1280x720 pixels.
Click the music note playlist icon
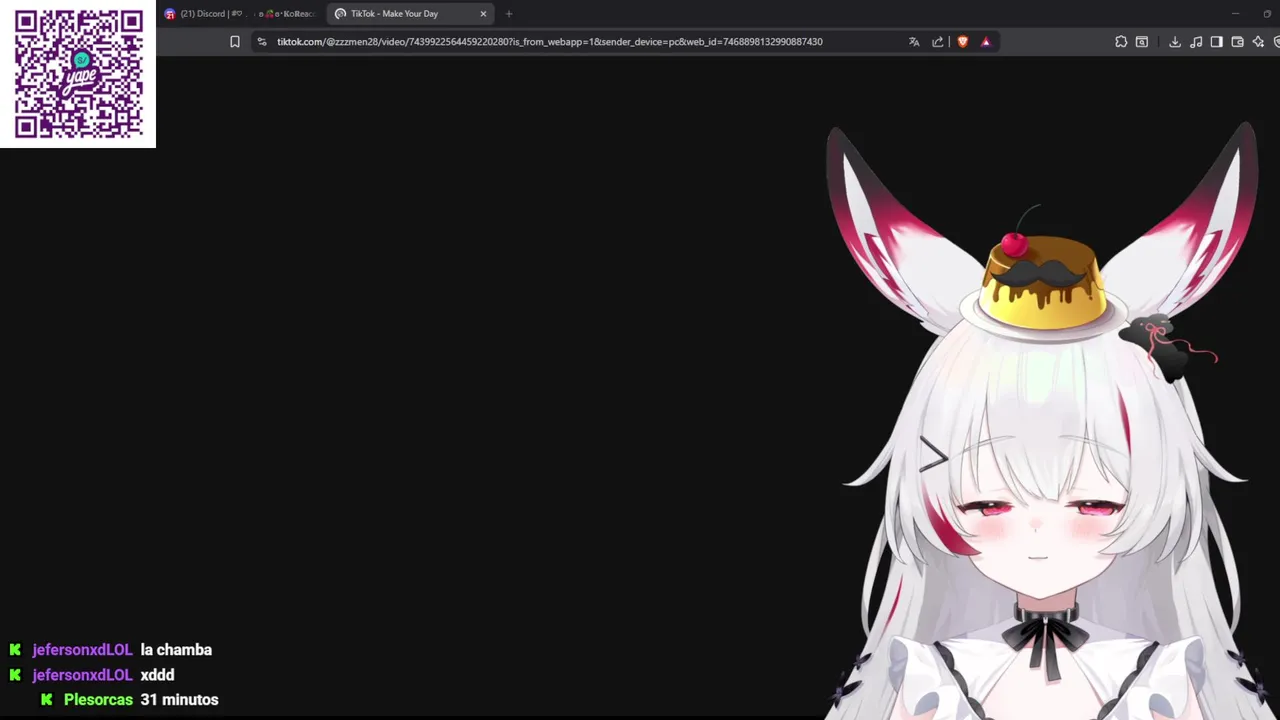point(1196,42)
